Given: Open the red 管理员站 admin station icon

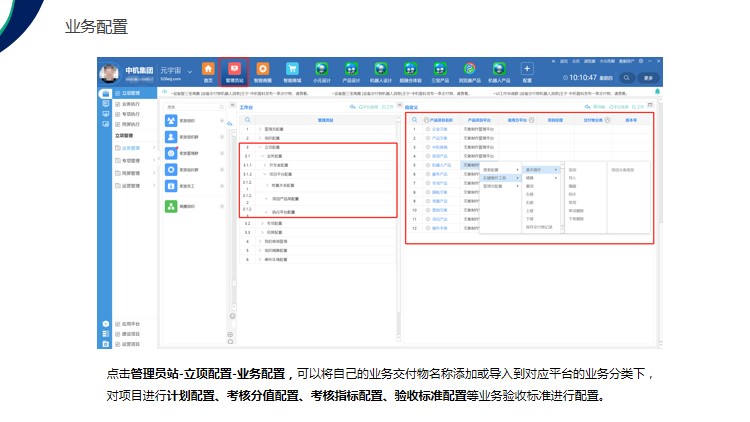Looking at the screenshot, I should click(x=234, y=69).
